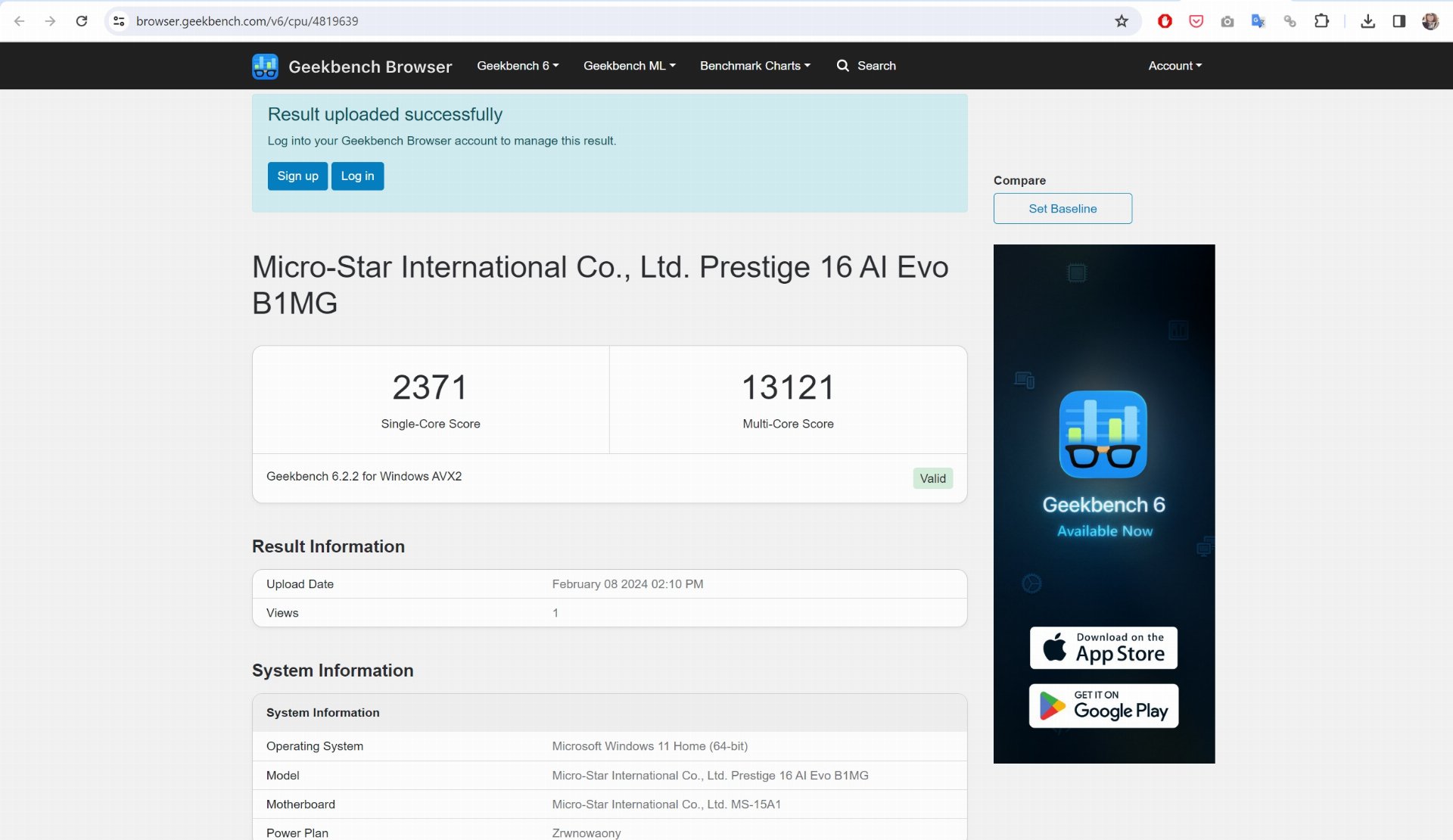Open the browser downloads icon
This screenshot has height=840, width=1453.
(1367, 21)
